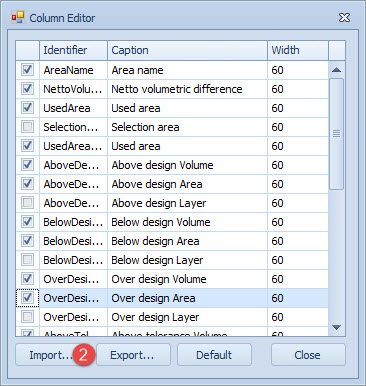Viewport: 366px width, 386px height.
Task: Toggle the Below design Layer checkbox
Action: (x=27, y=260)
